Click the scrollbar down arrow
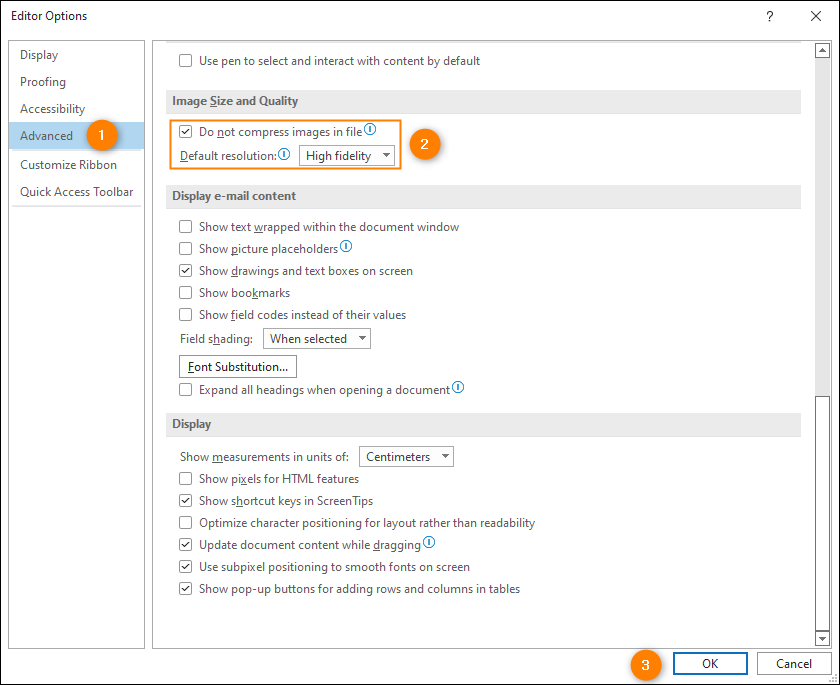 click(823, 639)
